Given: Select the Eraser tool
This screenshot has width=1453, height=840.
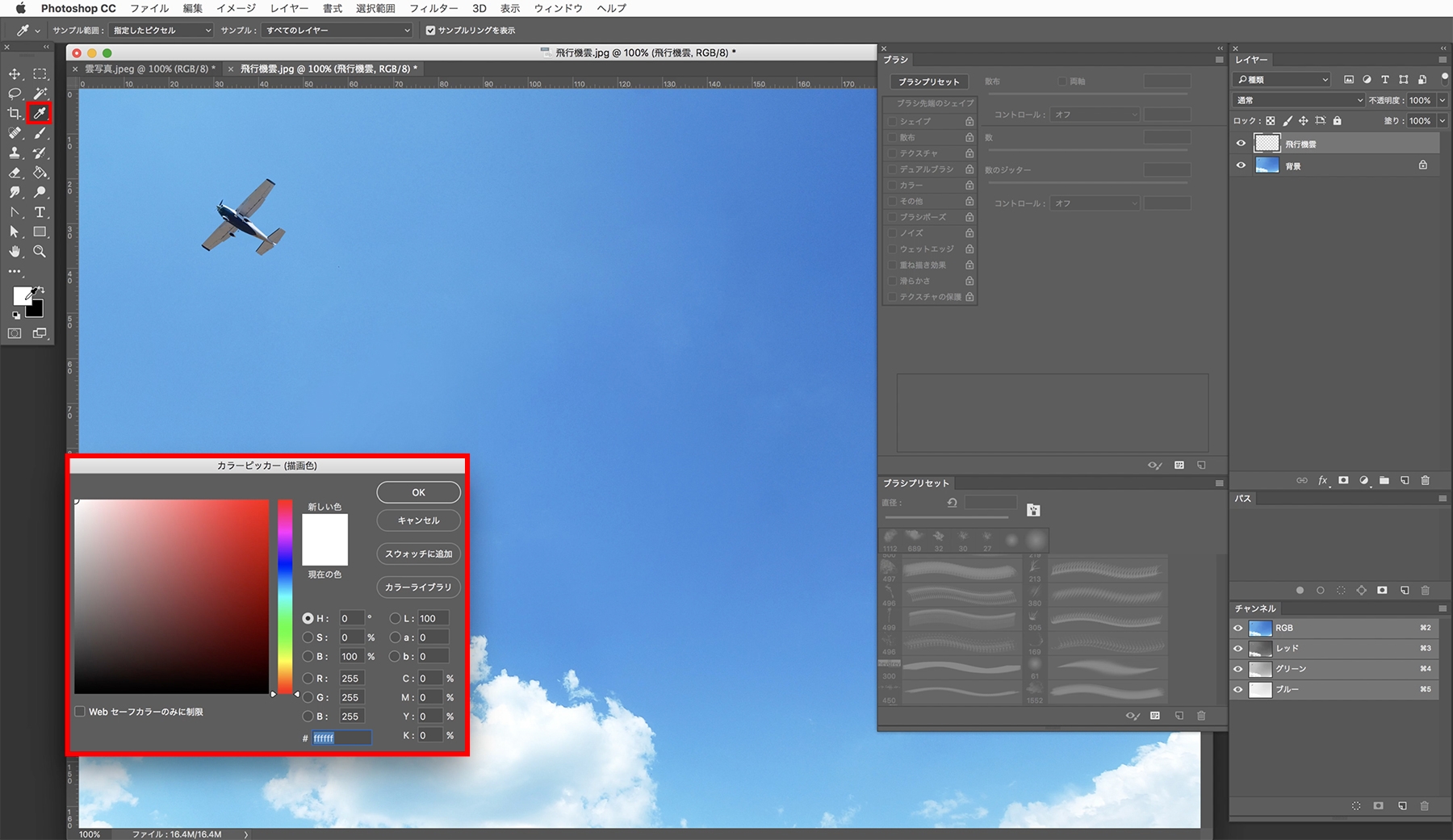Looking at the screenshot, I should coord(15,173).
